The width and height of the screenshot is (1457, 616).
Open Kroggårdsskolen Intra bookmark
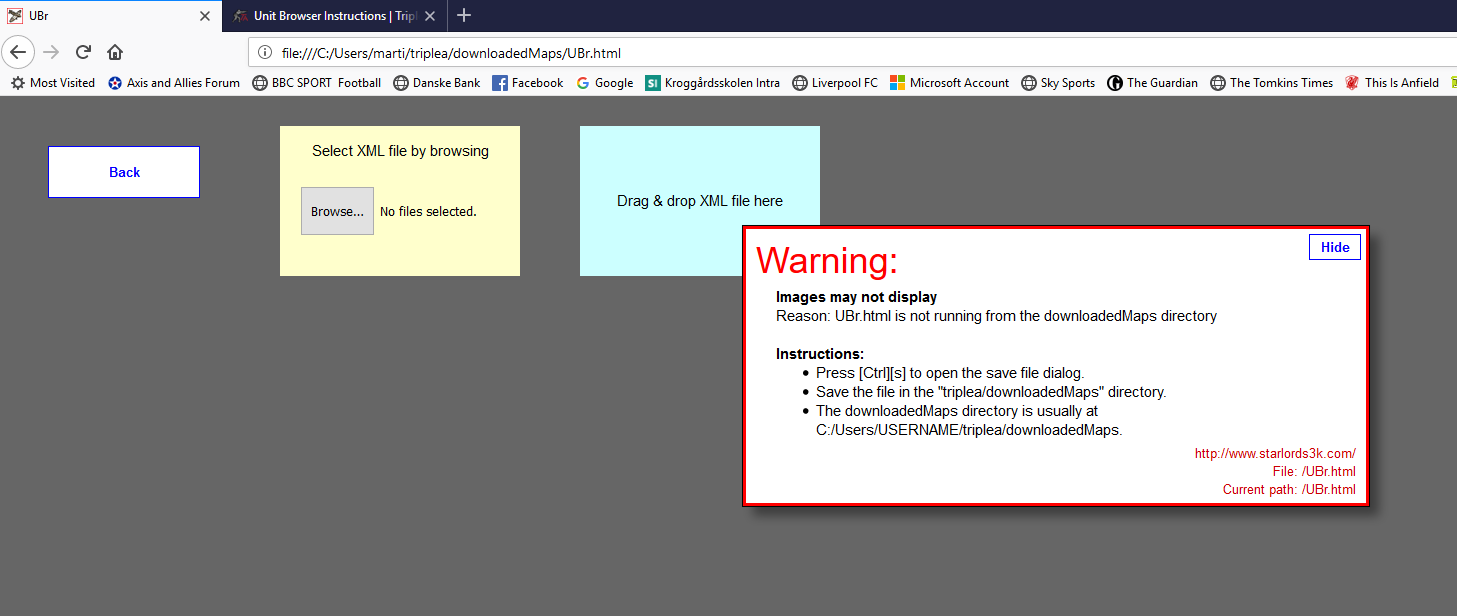pos(714,83)
